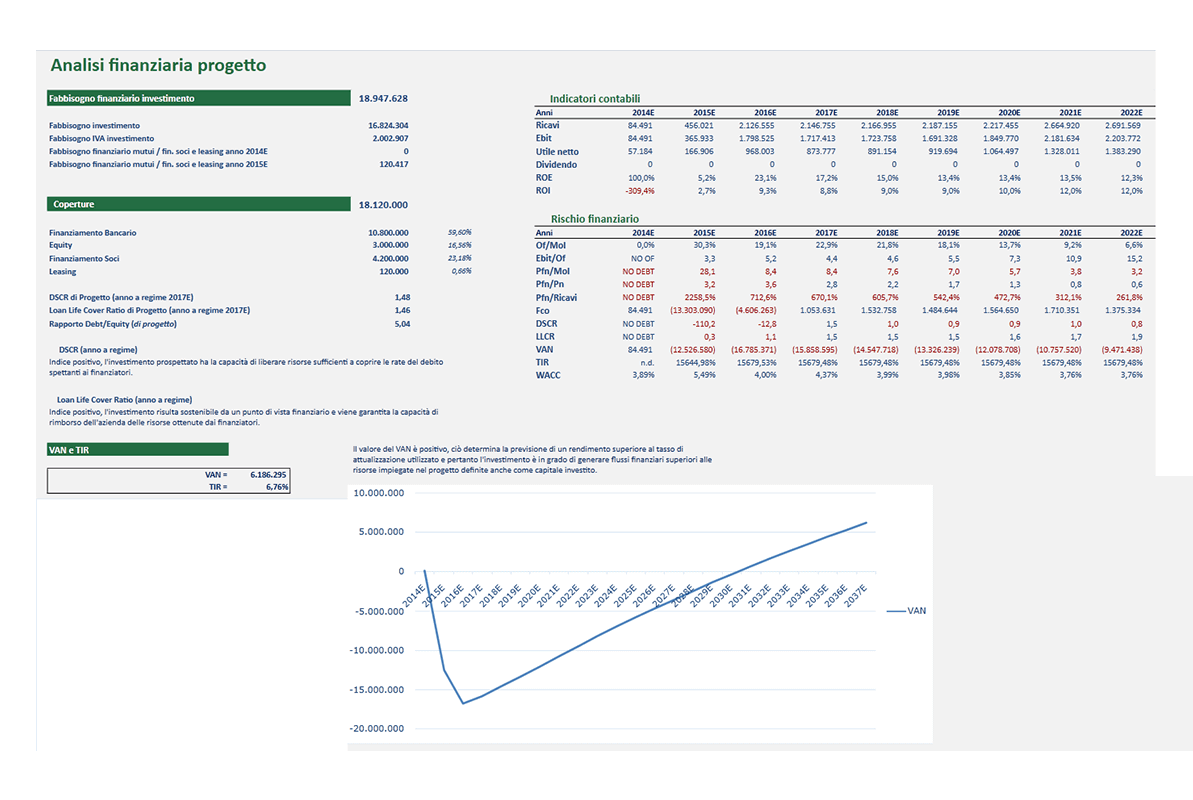Select the Ebit 2022E value 2.203.772
Image resolution: width=1193 pixels, height=800 pixels.
coord(1123,139)
